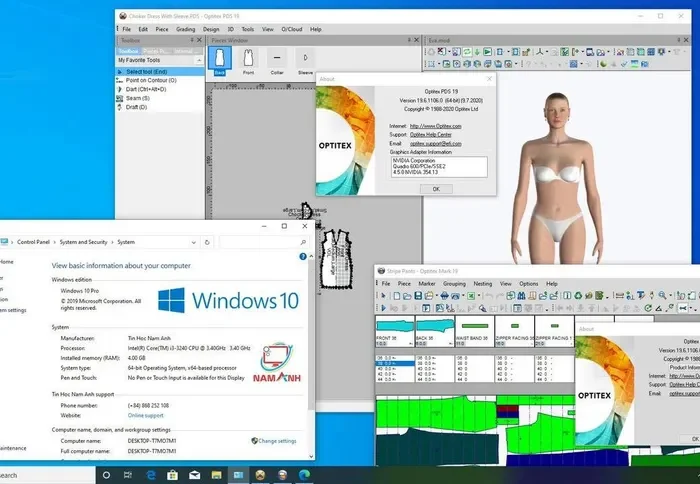Open the Optitex Help Center link
Viewport: 700px width, 484px height.
click(430, 134)
